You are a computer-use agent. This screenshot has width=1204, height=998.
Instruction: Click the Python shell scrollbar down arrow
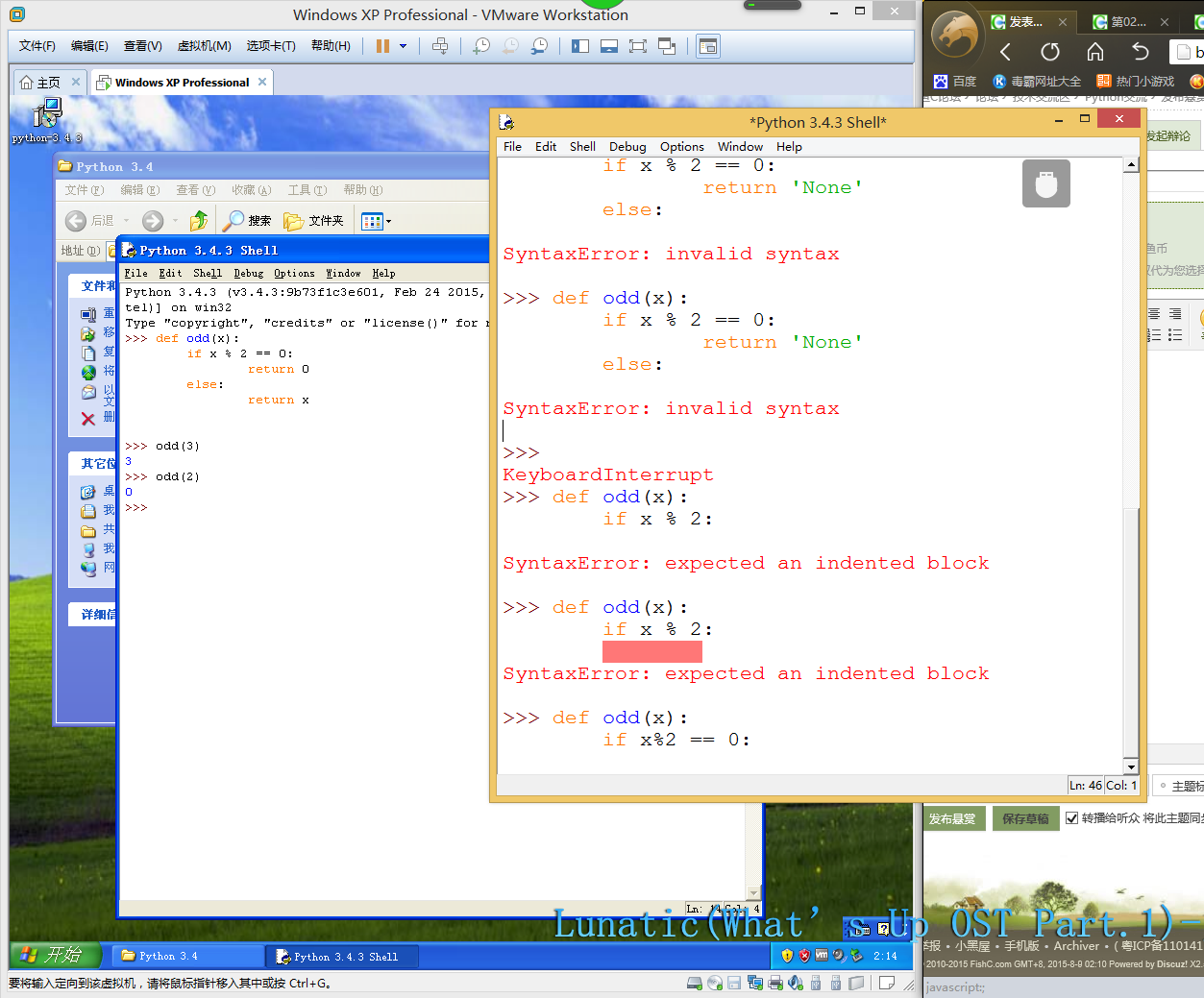[1131, 767]
